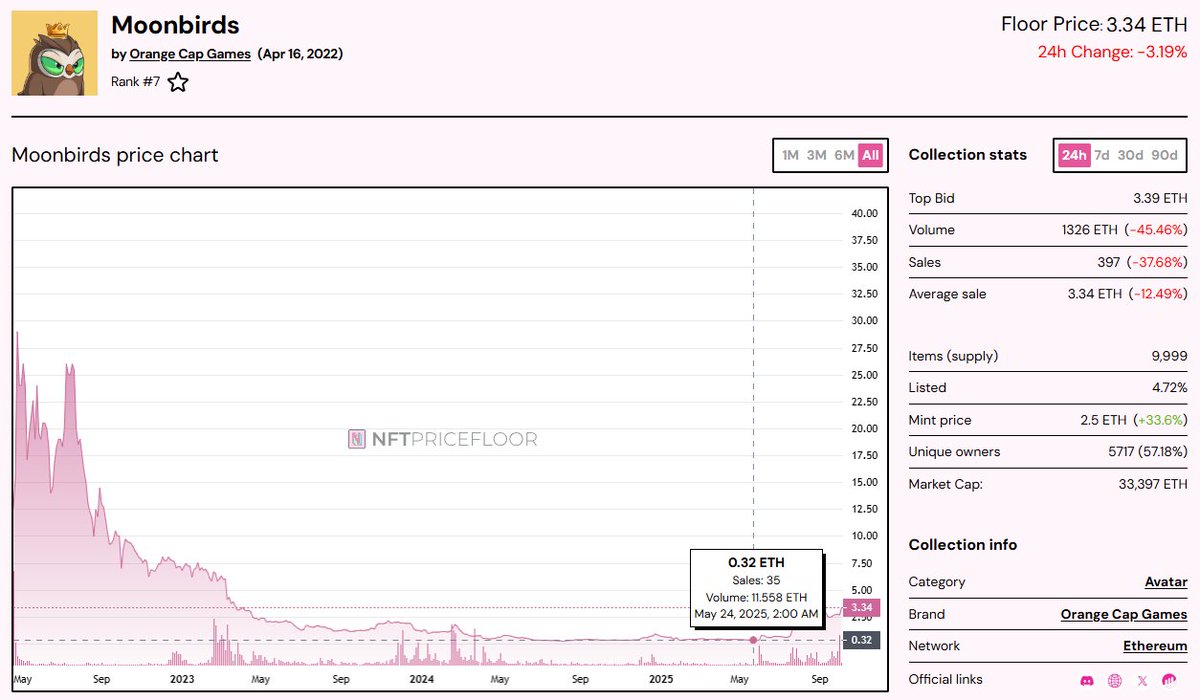Click the 2025 label on the time axis
Viewport: 1200px width, 700px height.
coord(661,678)
